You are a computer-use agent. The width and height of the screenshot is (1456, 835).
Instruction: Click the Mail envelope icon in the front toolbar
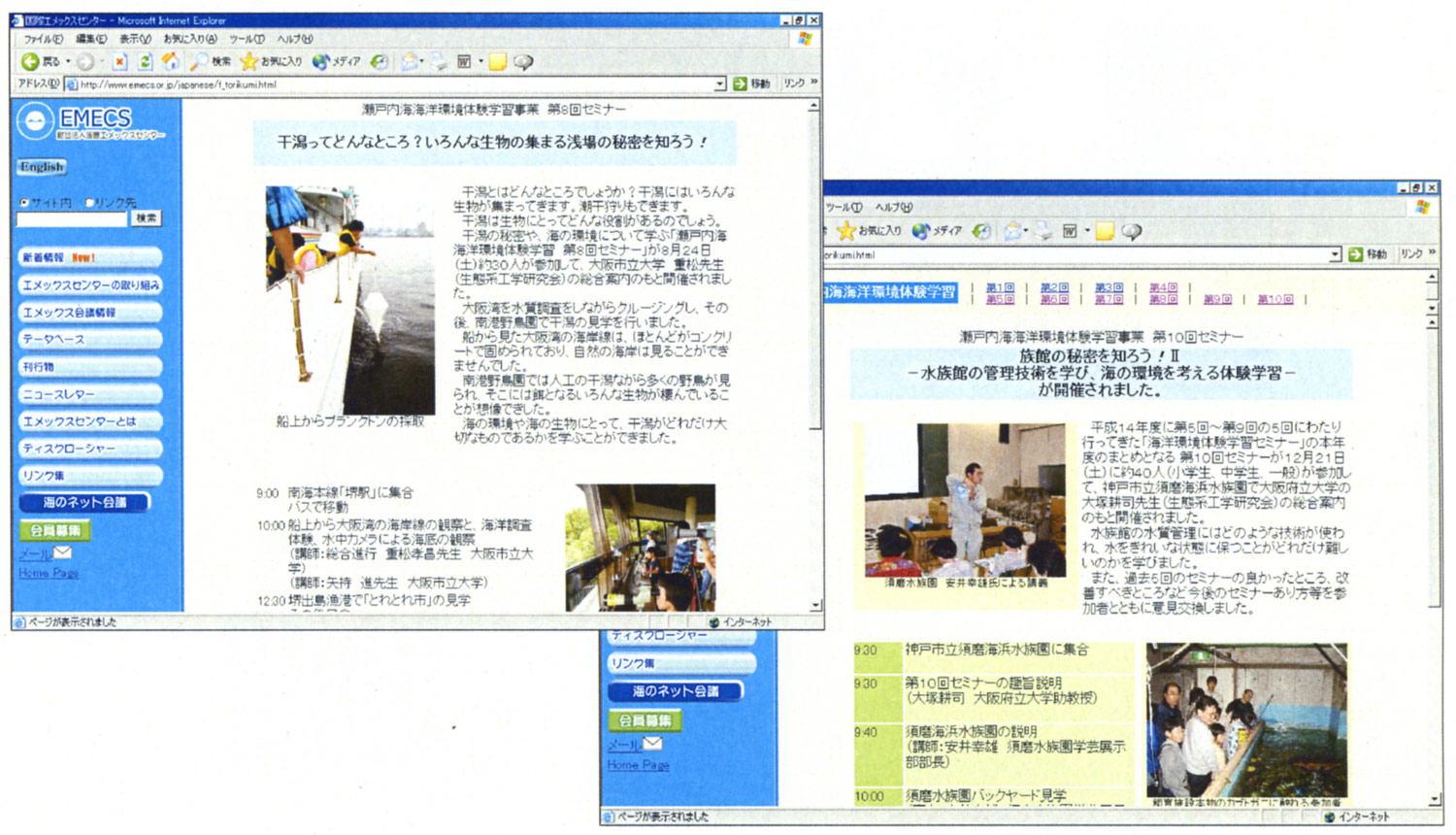click(x=410, y=62)
